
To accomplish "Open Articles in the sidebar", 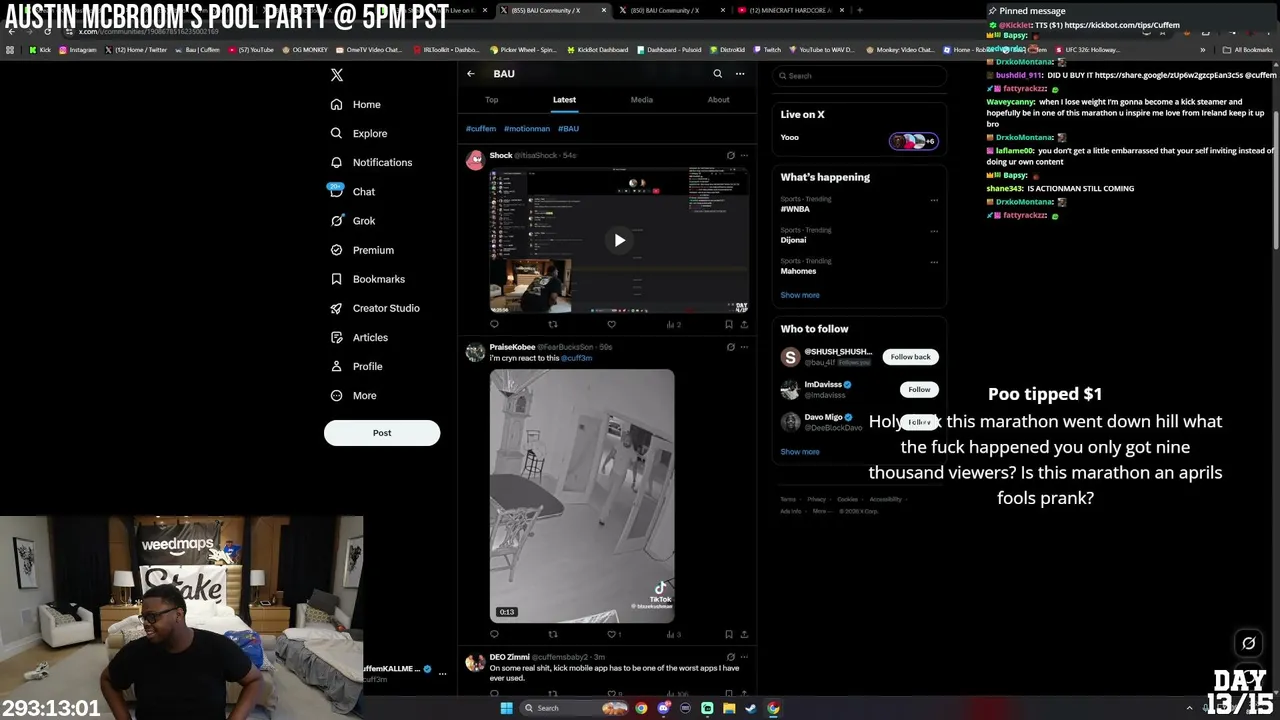I will pos(359,337).
